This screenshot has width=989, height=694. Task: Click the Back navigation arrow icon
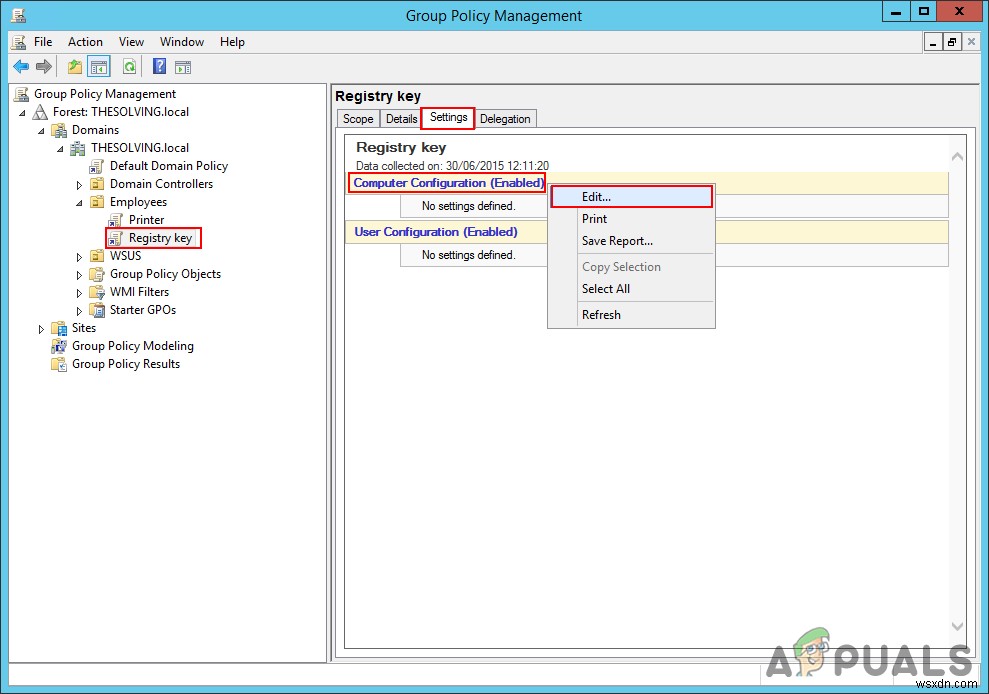pos(21,67)
